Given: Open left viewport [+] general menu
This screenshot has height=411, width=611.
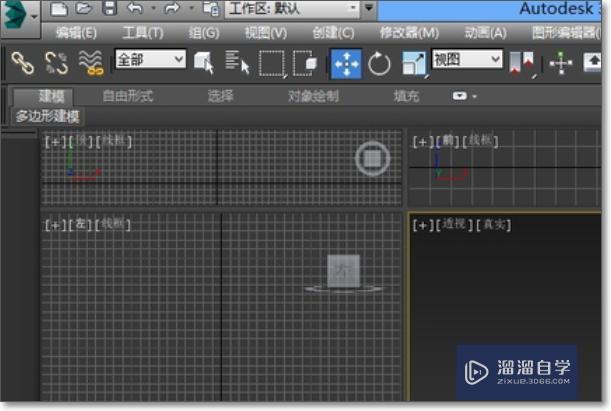Looking at the screenshot, I should [55, 225].
